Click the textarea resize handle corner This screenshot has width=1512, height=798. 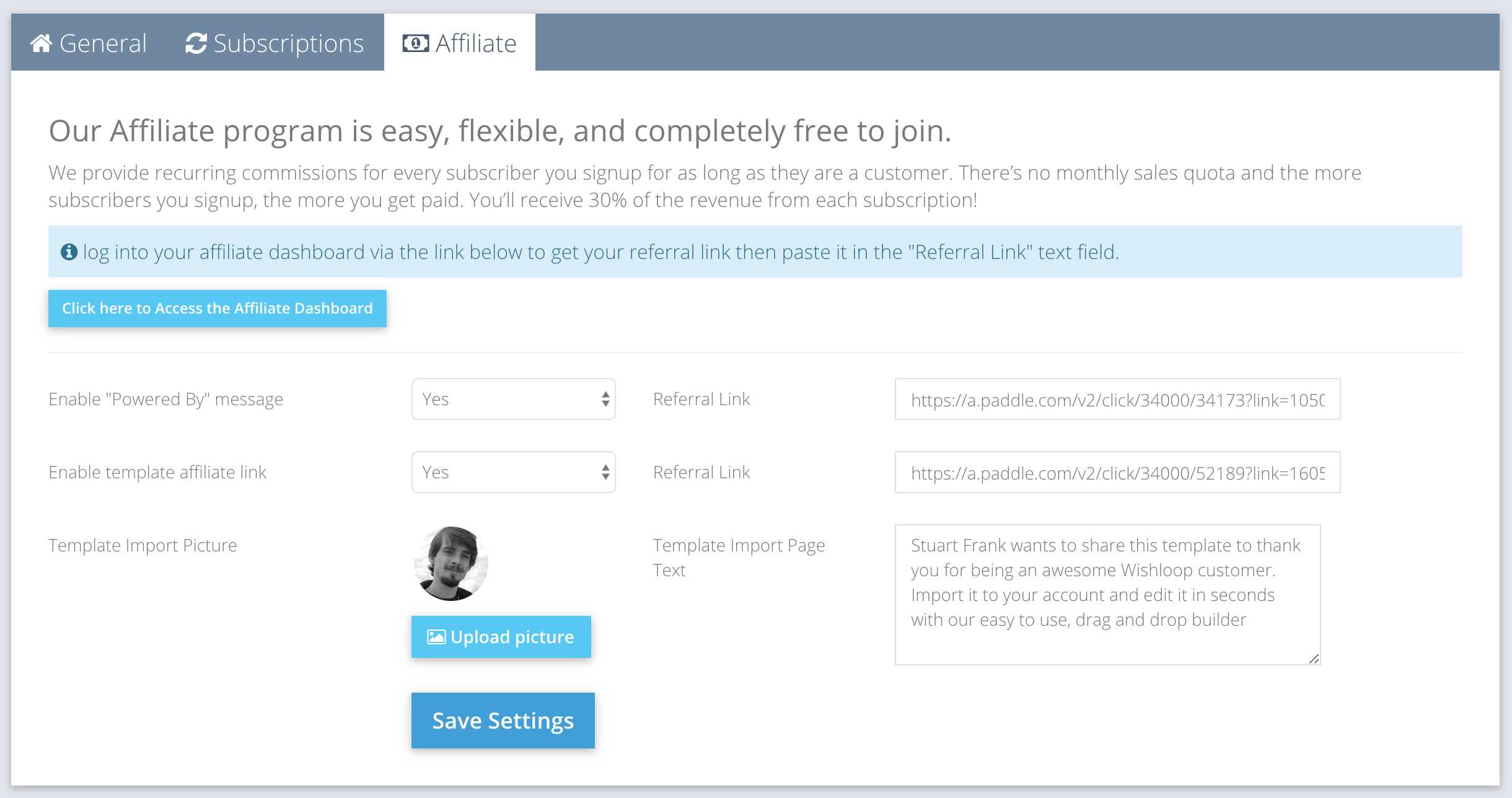[1314, 659]
